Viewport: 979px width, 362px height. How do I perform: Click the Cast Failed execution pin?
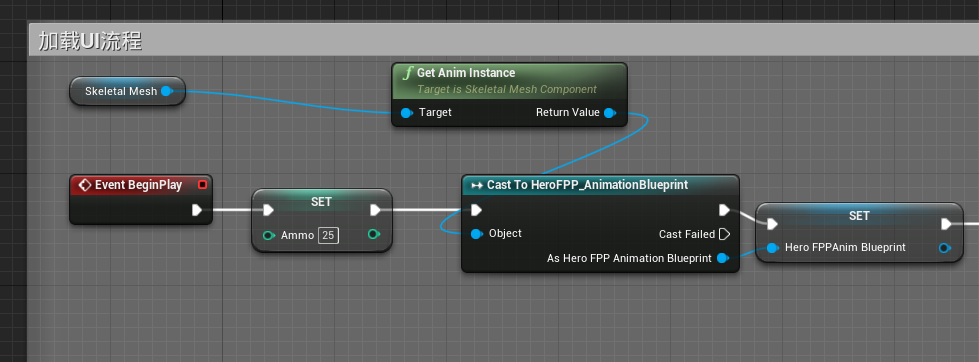[x=724, y=234]
